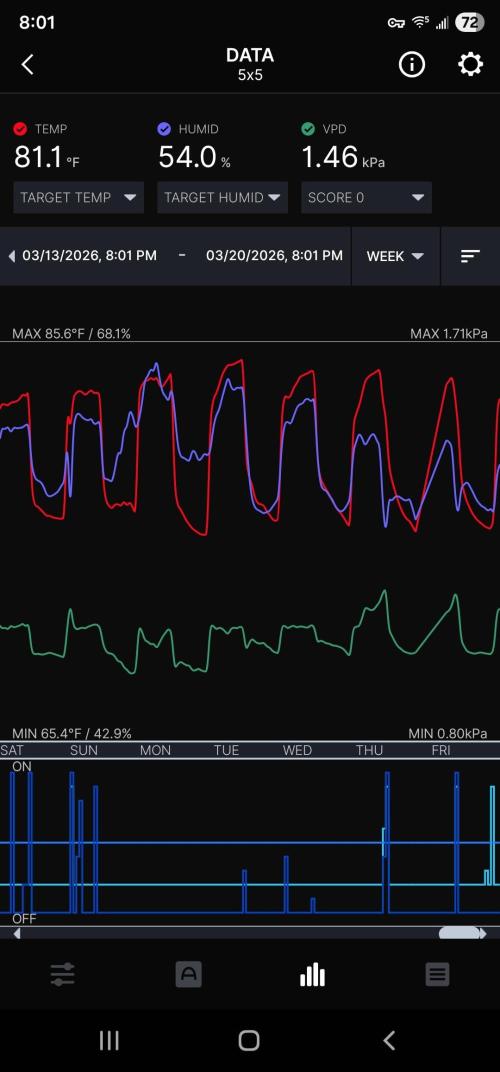
Task: Tap the MAX 85.6°F / 68.1% label
Action: click(x=71, y=334)
